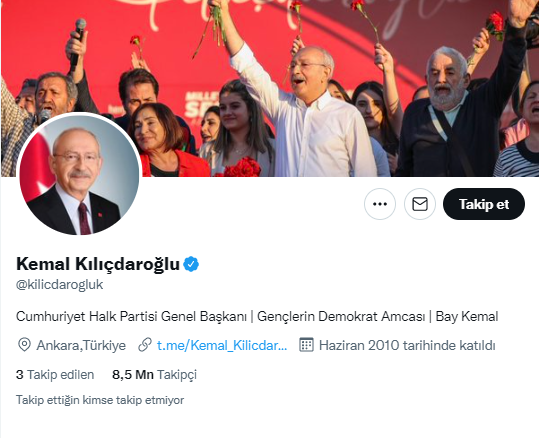Open the 3 Takip edilen following list
This screenshot has width=539, height=438.
pos(55,374)
